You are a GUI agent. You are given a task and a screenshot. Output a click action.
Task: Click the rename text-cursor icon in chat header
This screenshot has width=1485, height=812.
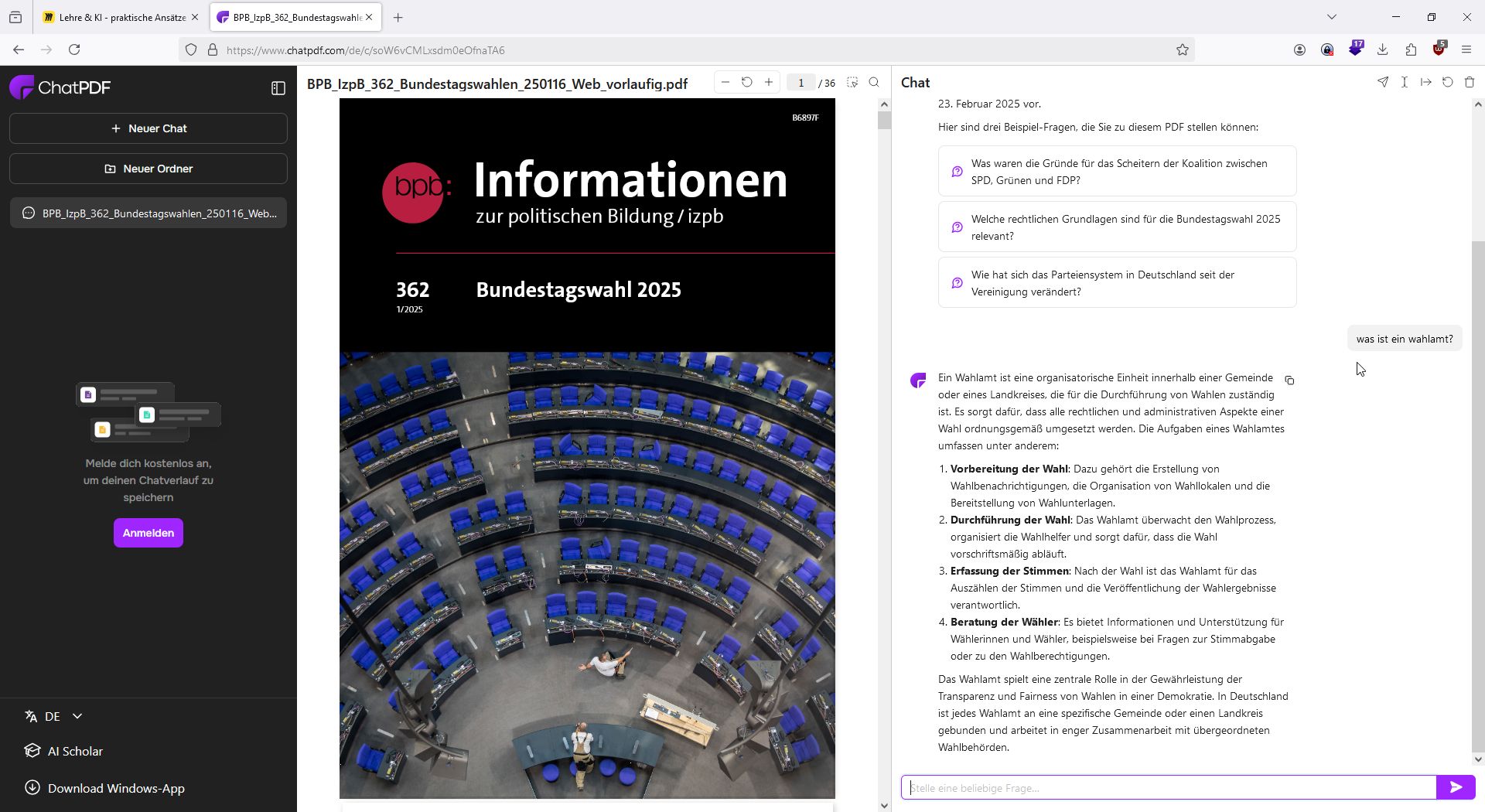(1405, 82)
